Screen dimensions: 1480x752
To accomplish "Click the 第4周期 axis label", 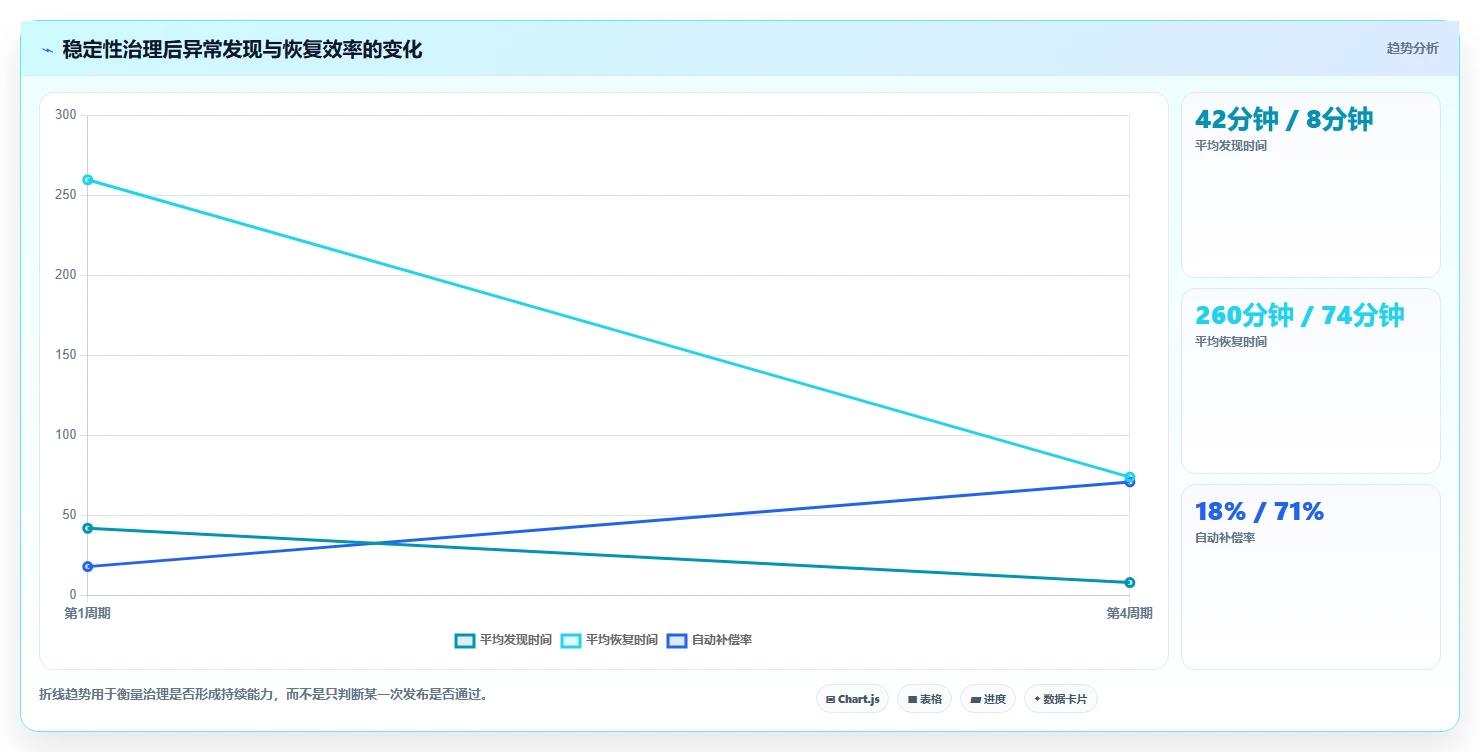I will (1129, 613).
